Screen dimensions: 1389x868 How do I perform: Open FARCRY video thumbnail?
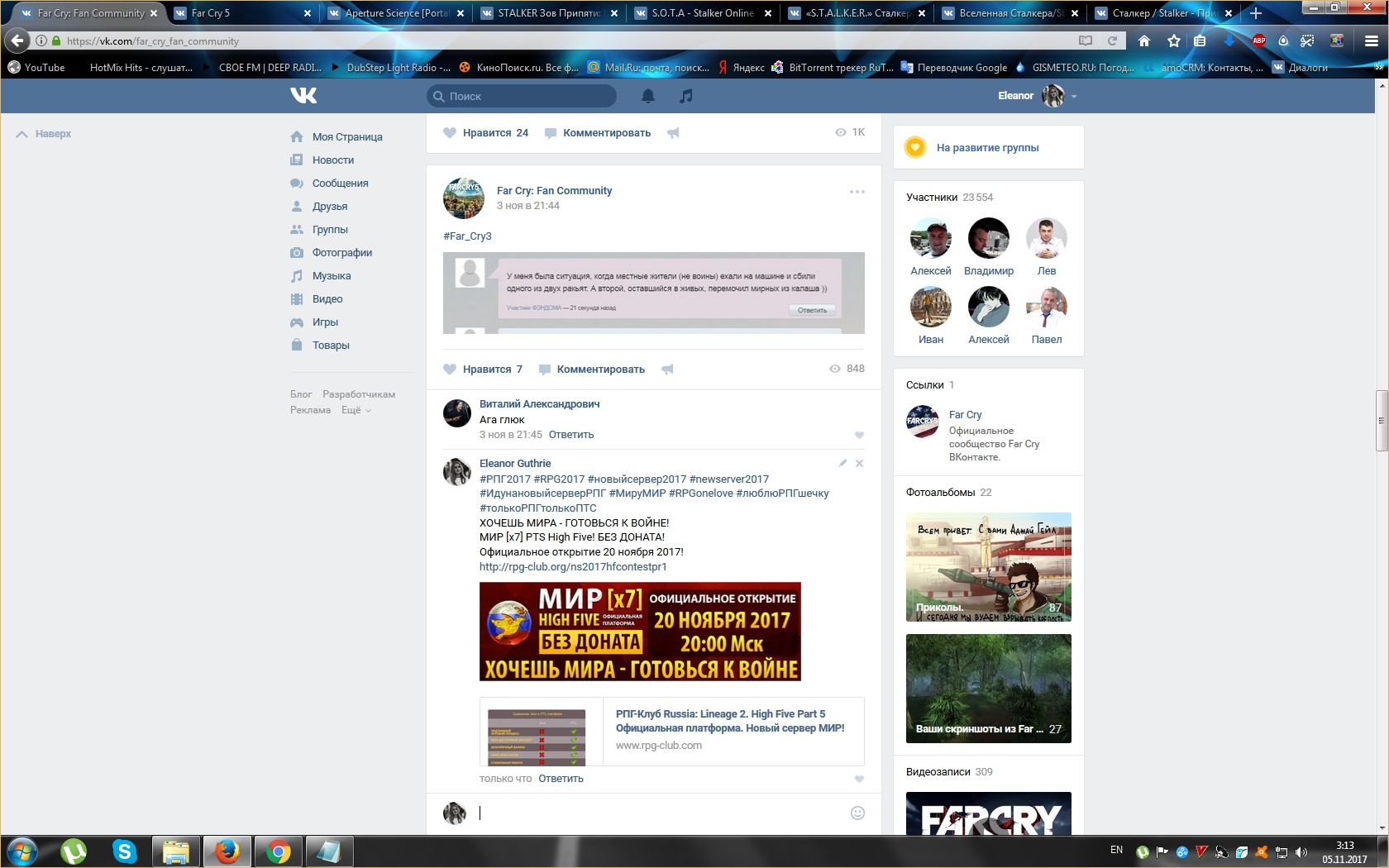point(989,813)
